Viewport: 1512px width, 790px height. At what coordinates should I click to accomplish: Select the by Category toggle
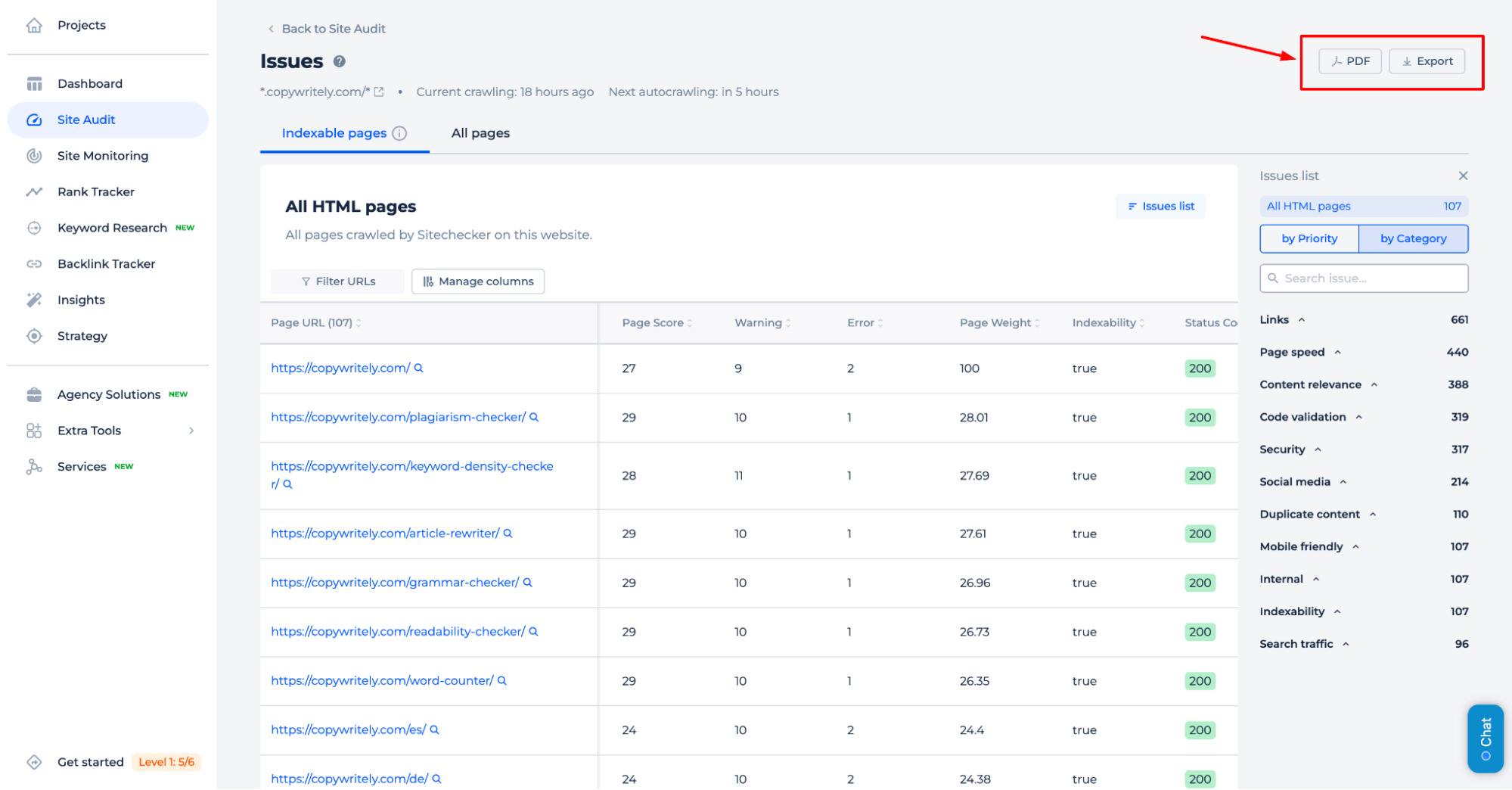(x=1413, y=238)
